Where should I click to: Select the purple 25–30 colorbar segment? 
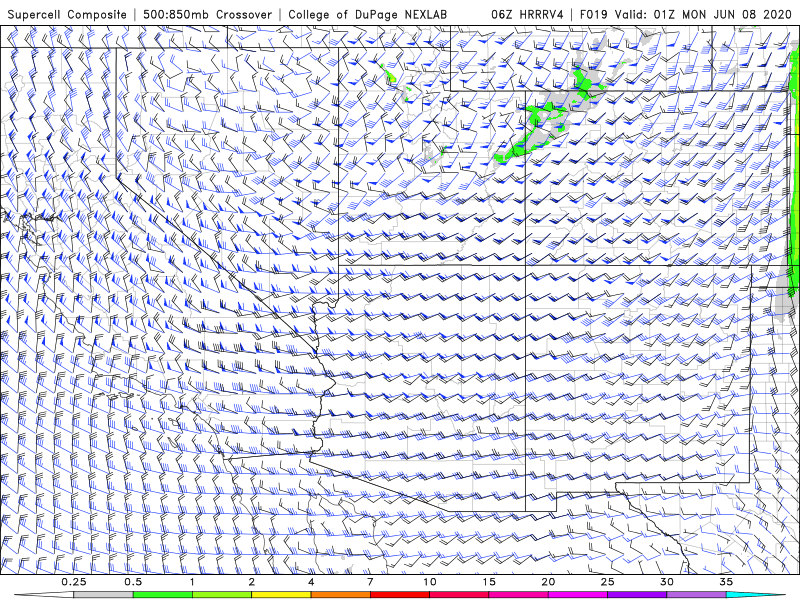click(637, 595)
